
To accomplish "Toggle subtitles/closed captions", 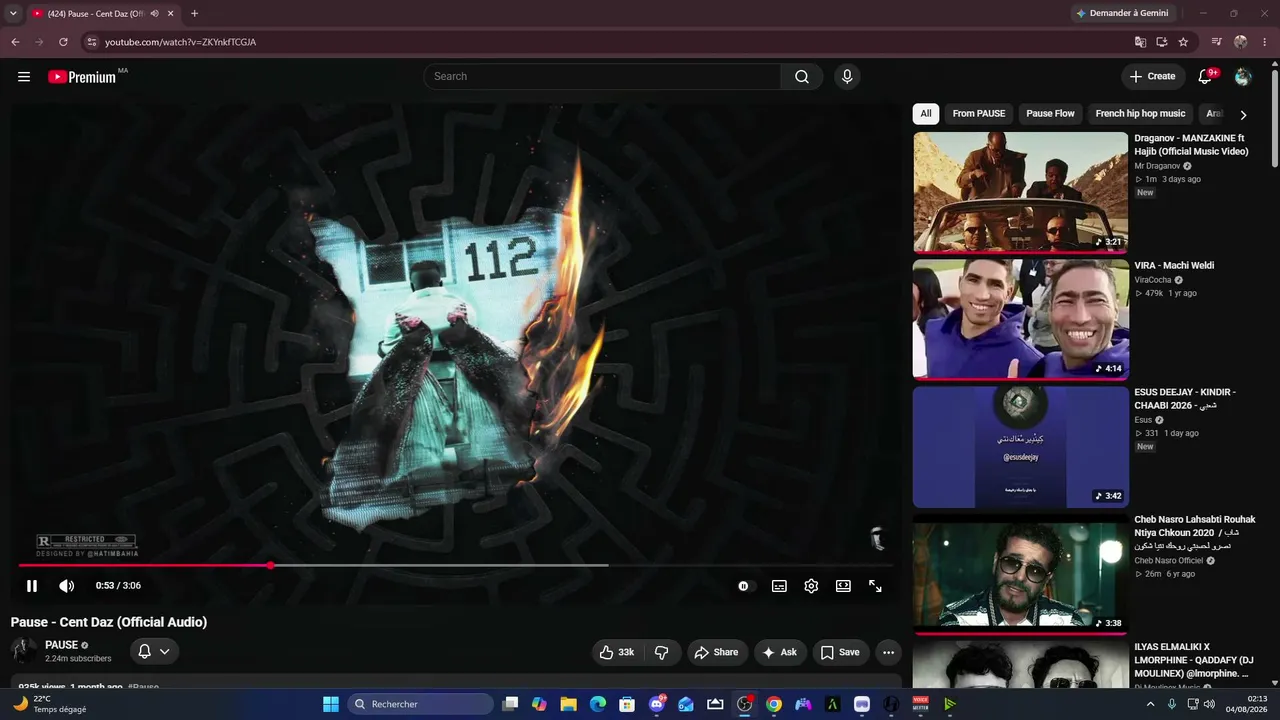I will click(779, 586).
